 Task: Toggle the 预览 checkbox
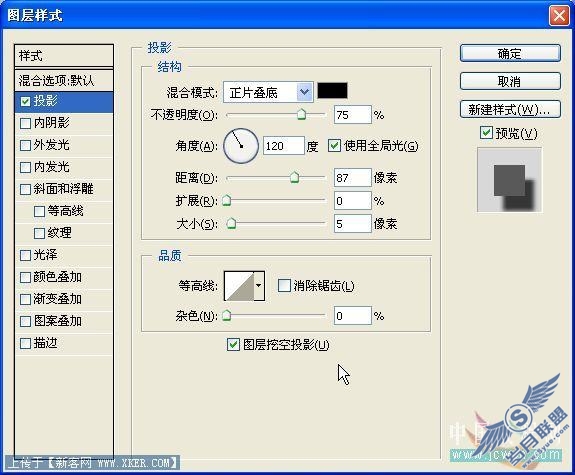click(x=486, y=133)
